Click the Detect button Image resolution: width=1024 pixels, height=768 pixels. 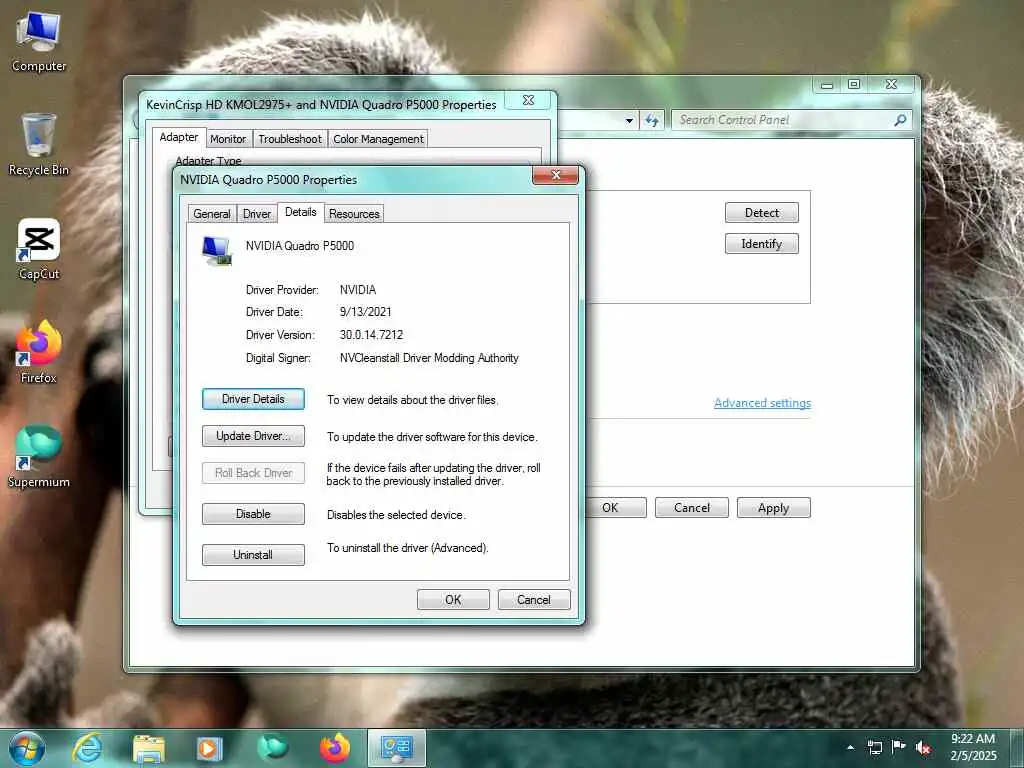(x=761, y=212)
